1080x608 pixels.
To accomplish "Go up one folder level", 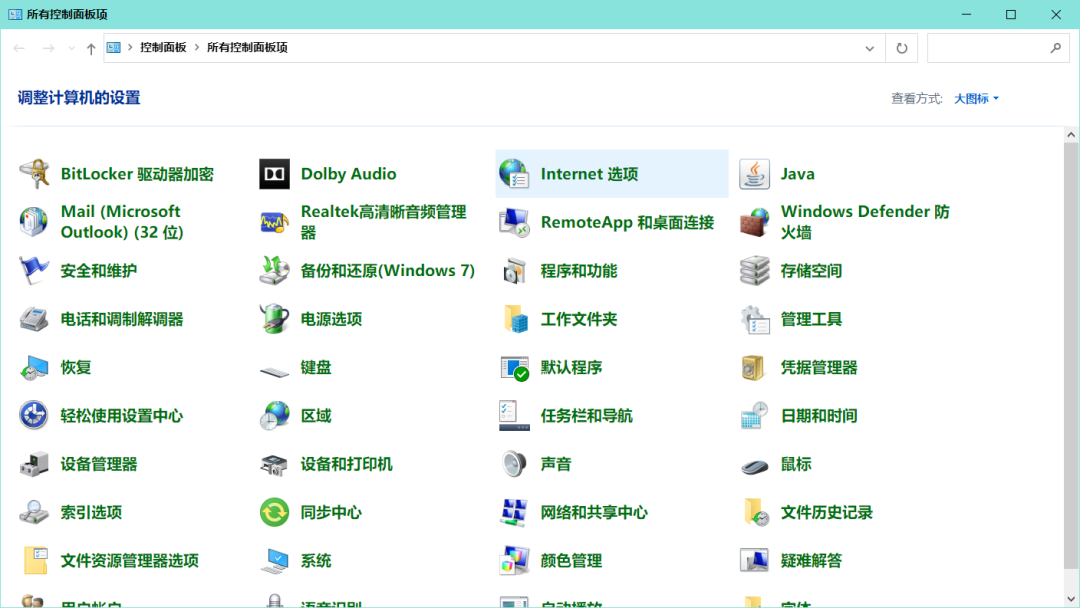I will pos(91,48).
